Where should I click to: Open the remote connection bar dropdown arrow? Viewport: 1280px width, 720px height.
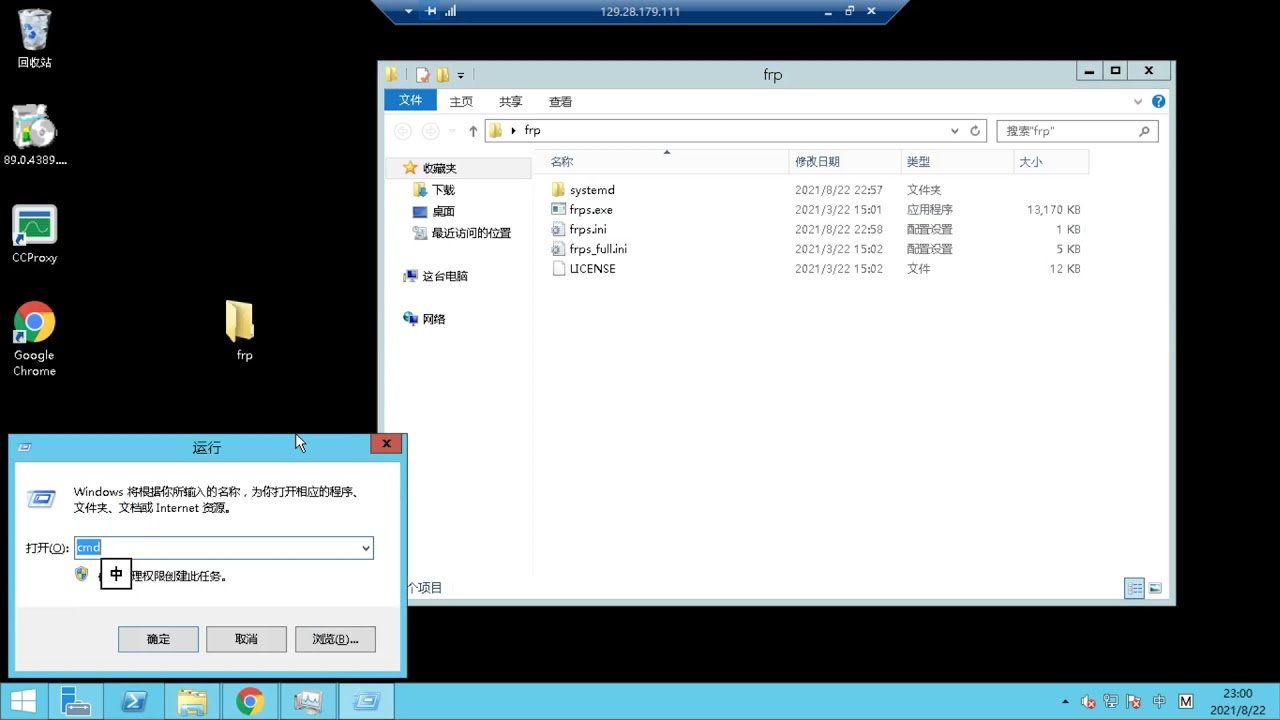pos(408,11)
